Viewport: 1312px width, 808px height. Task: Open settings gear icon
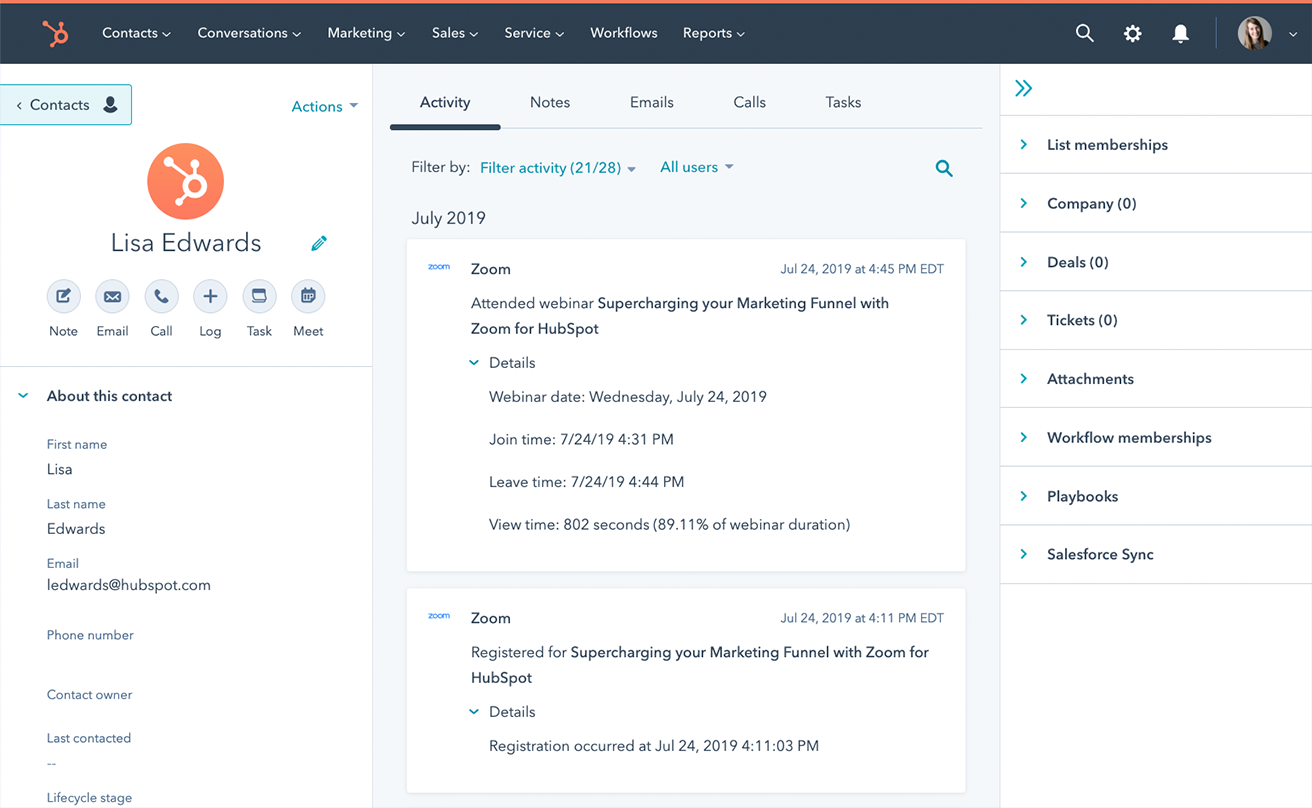(1132, 33)
